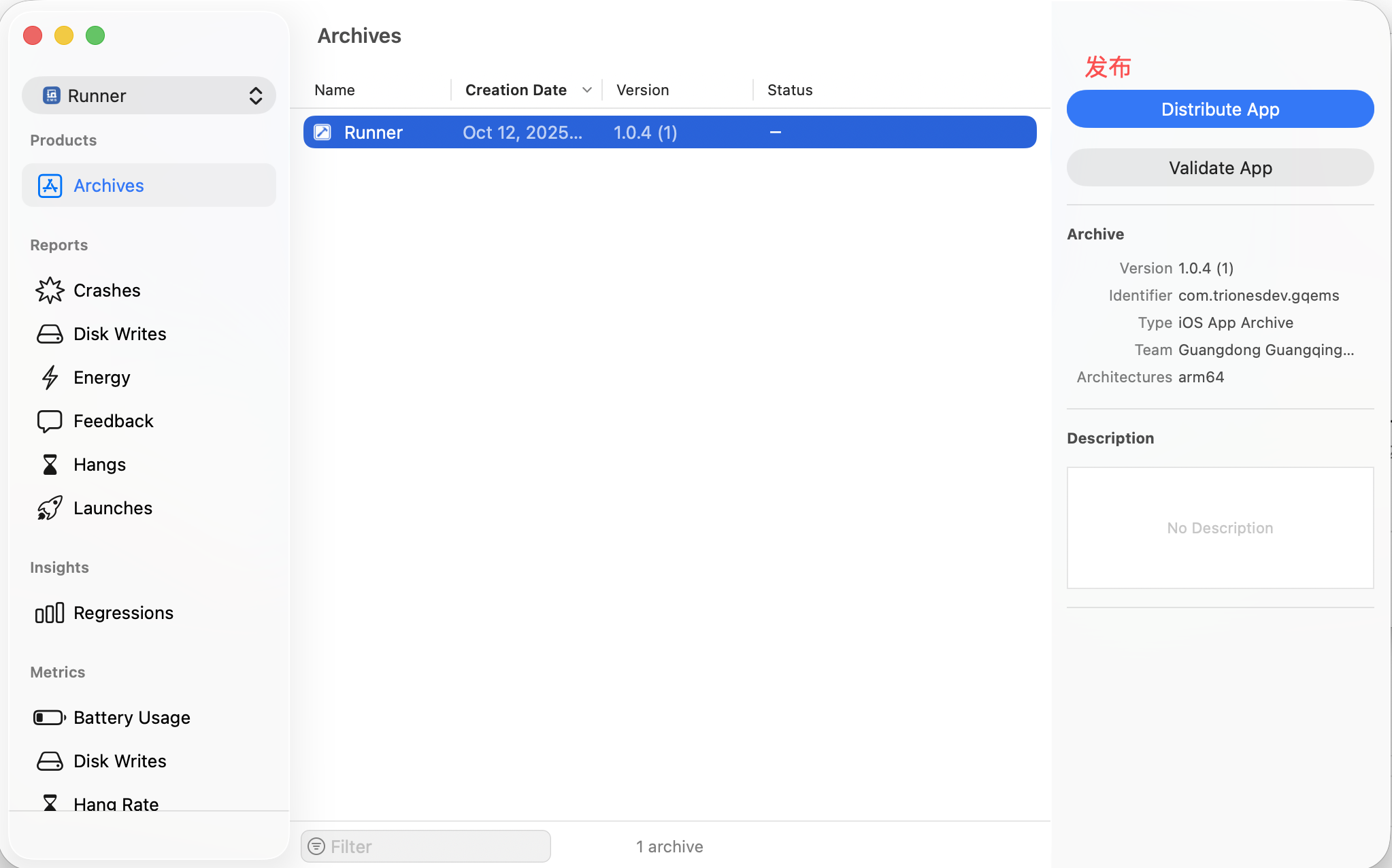Select Regressions under Insights

click(x=123, y=613)
